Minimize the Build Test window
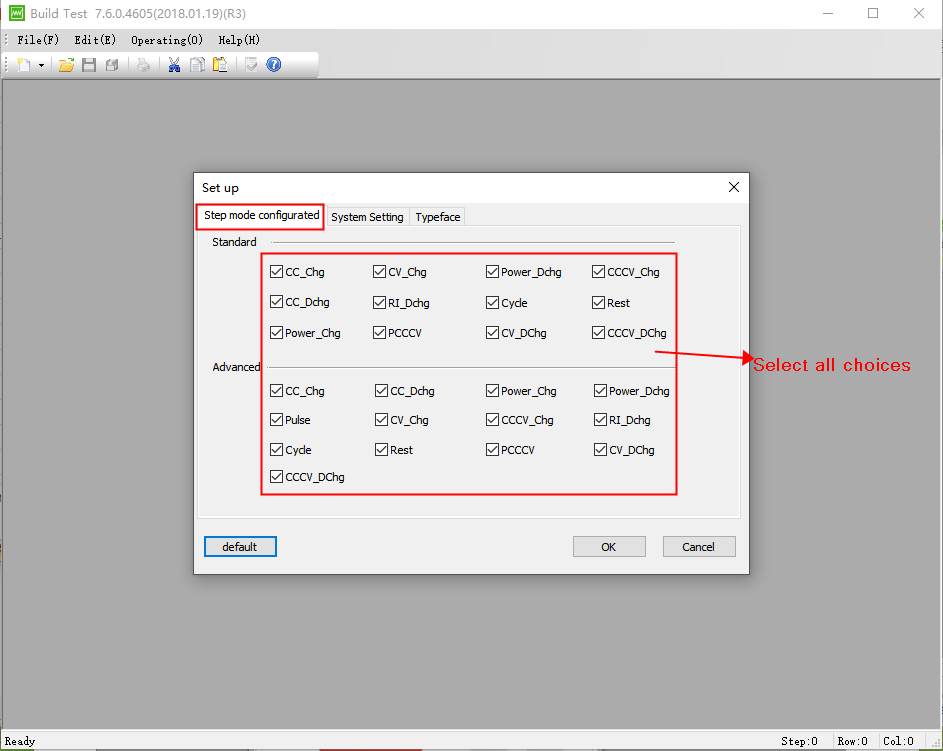 pos(828,13)
